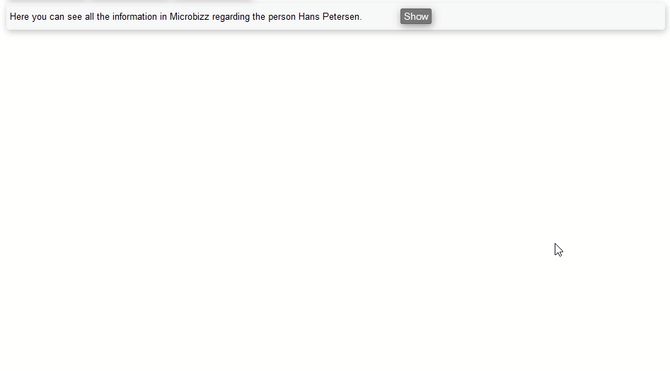Open Hans Petersen's stored data with Show

click(x=416, y=17)
